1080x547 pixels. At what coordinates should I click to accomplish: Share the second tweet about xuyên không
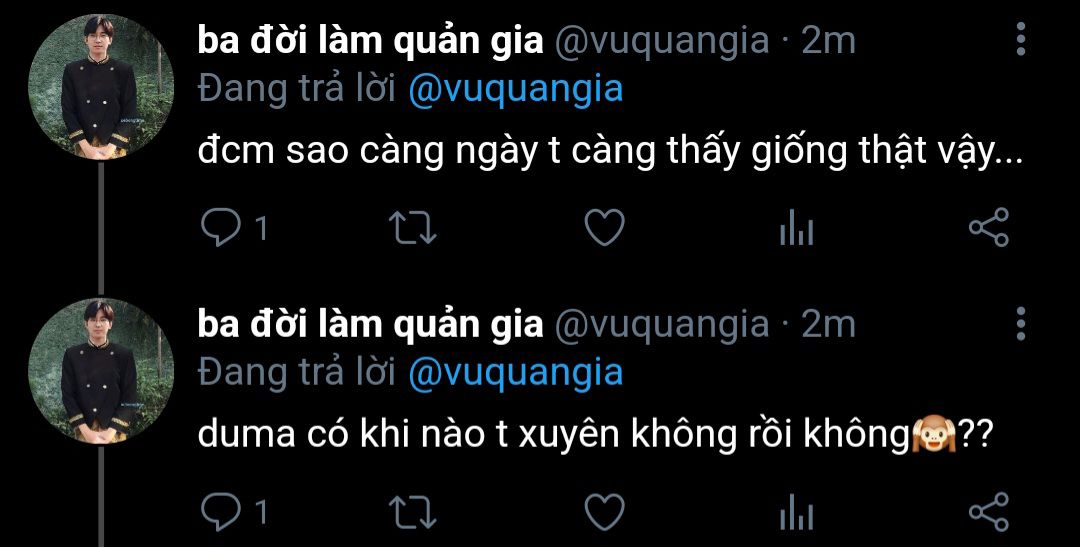[989, 512]
